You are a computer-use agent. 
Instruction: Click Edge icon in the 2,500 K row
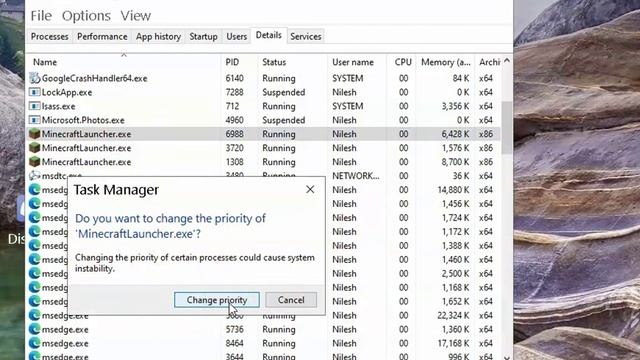[35, 273]
